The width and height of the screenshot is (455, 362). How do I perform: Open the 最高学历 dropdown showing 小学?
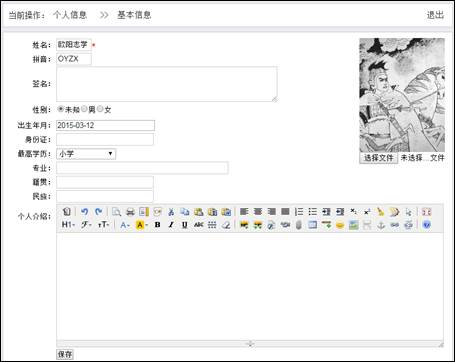86,154
